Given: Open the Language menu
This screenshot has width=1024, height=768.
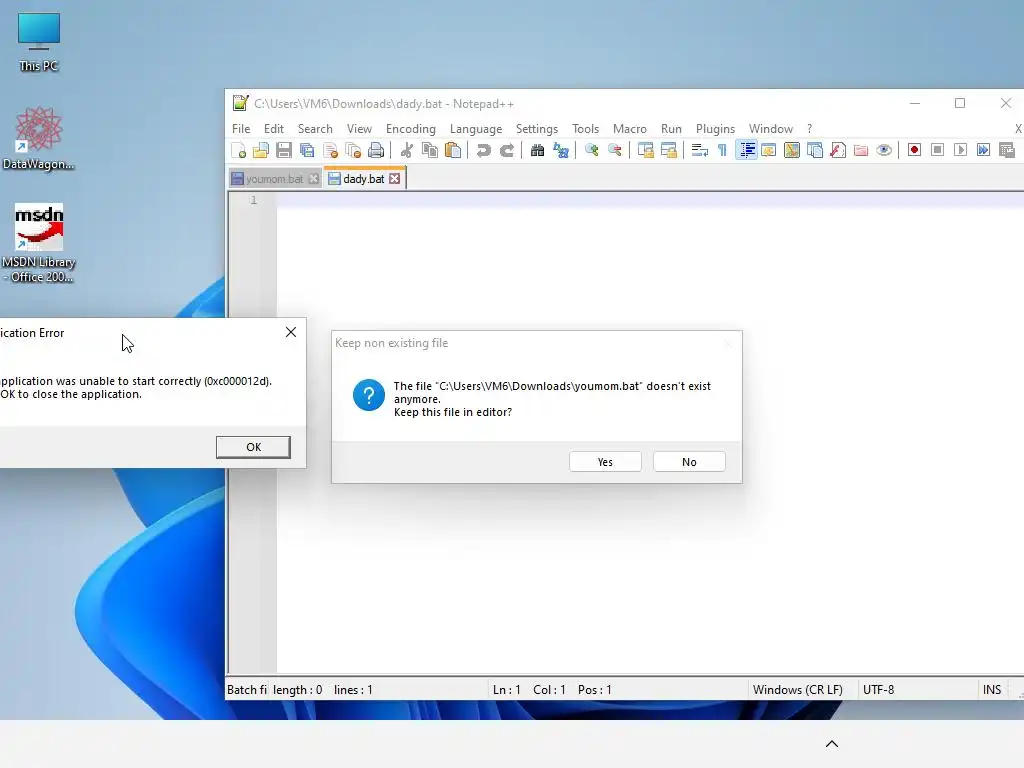Looking at the screenshot, I should [476, 129].
